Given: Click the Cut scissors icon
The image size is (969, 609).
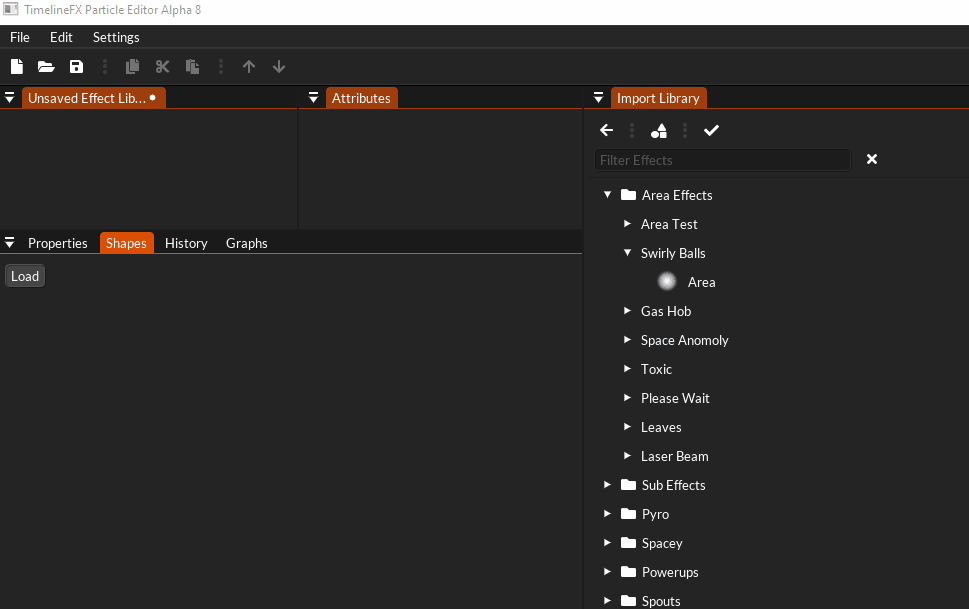Looking at the screenshot, I should pyautogui.click(x=162, y=67).
